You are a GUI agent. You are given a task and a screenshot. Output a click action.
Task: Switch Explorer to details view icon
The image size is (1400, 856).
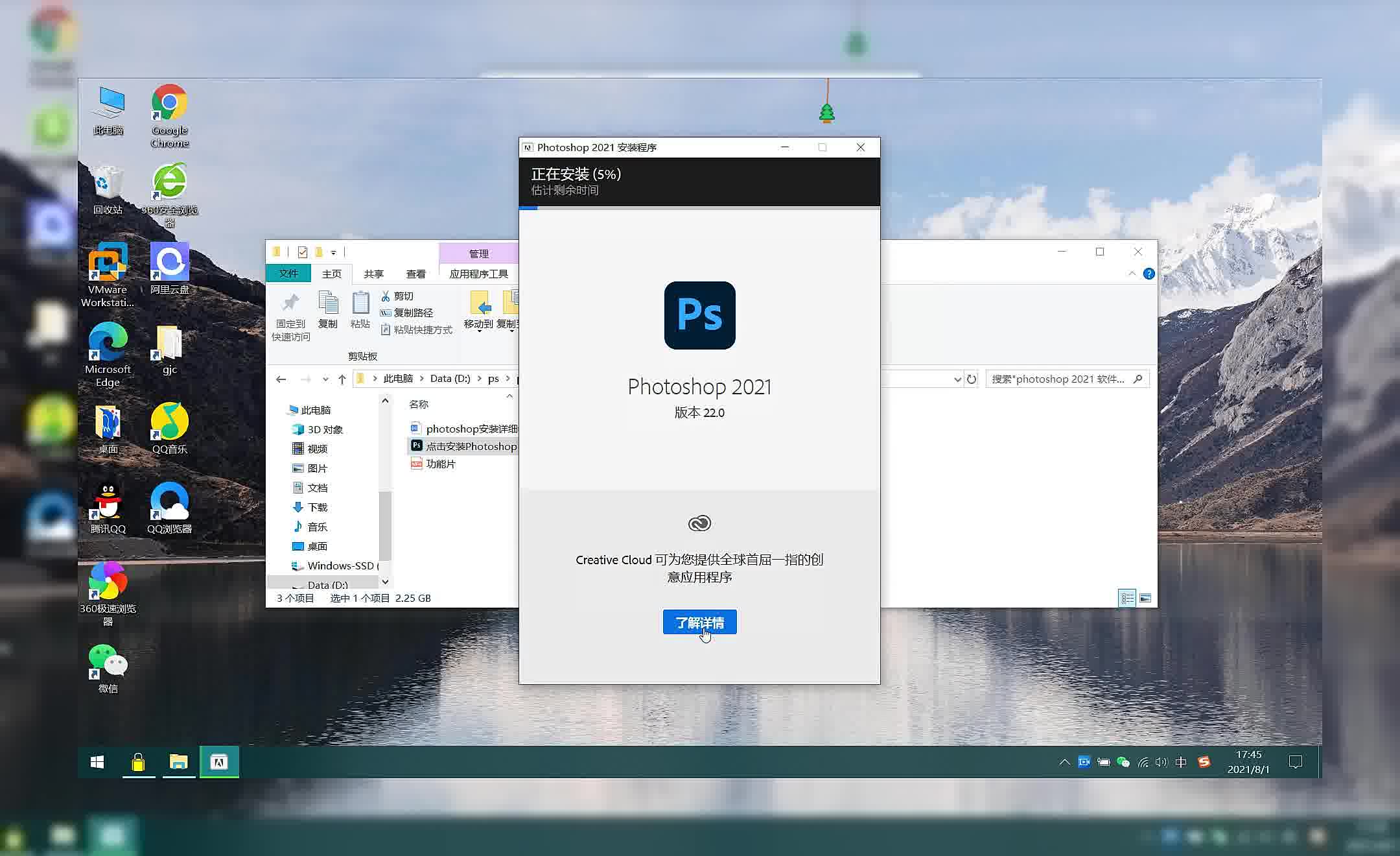pos(1127,598)
